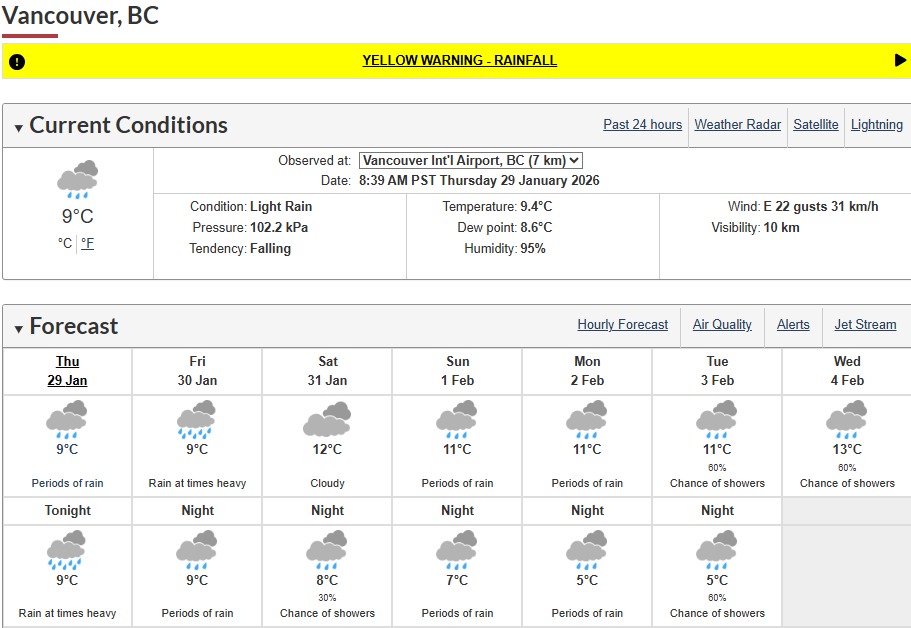Click the current conditions light rain icon
This screenshot has width=911, height=628.
[x=77, y=180]
